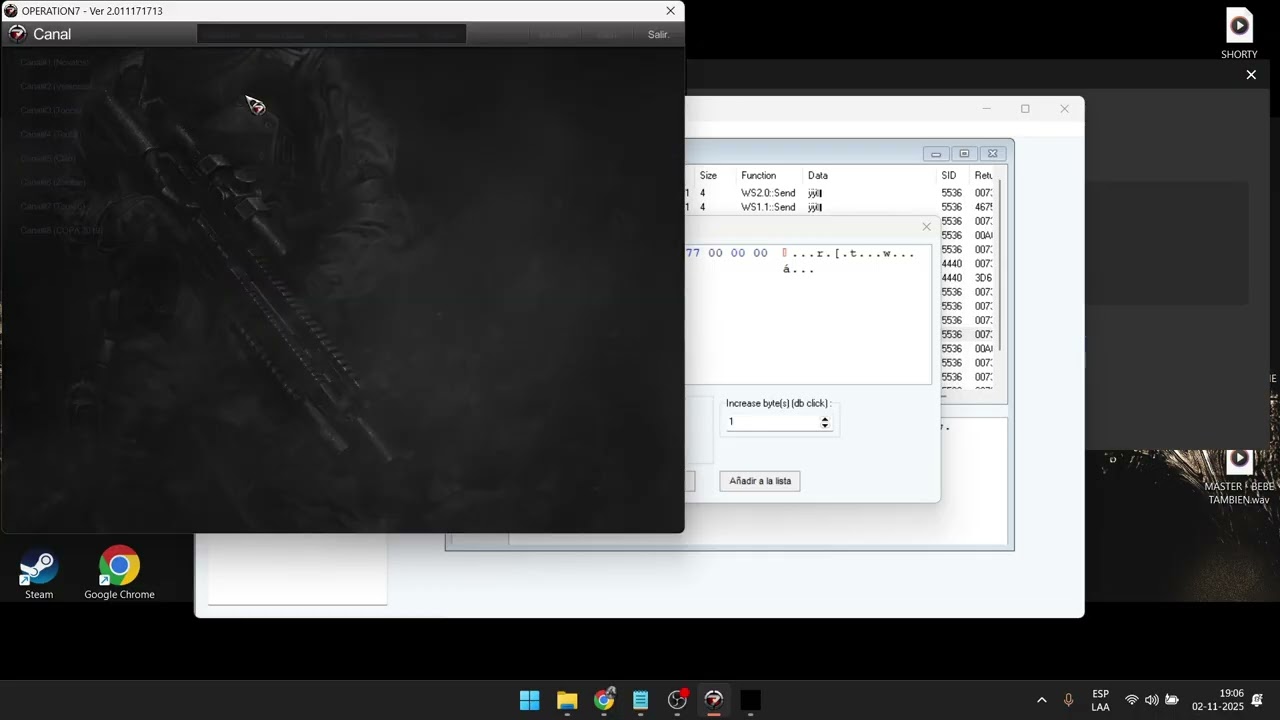Close the background white application window

pos(1064,109)
